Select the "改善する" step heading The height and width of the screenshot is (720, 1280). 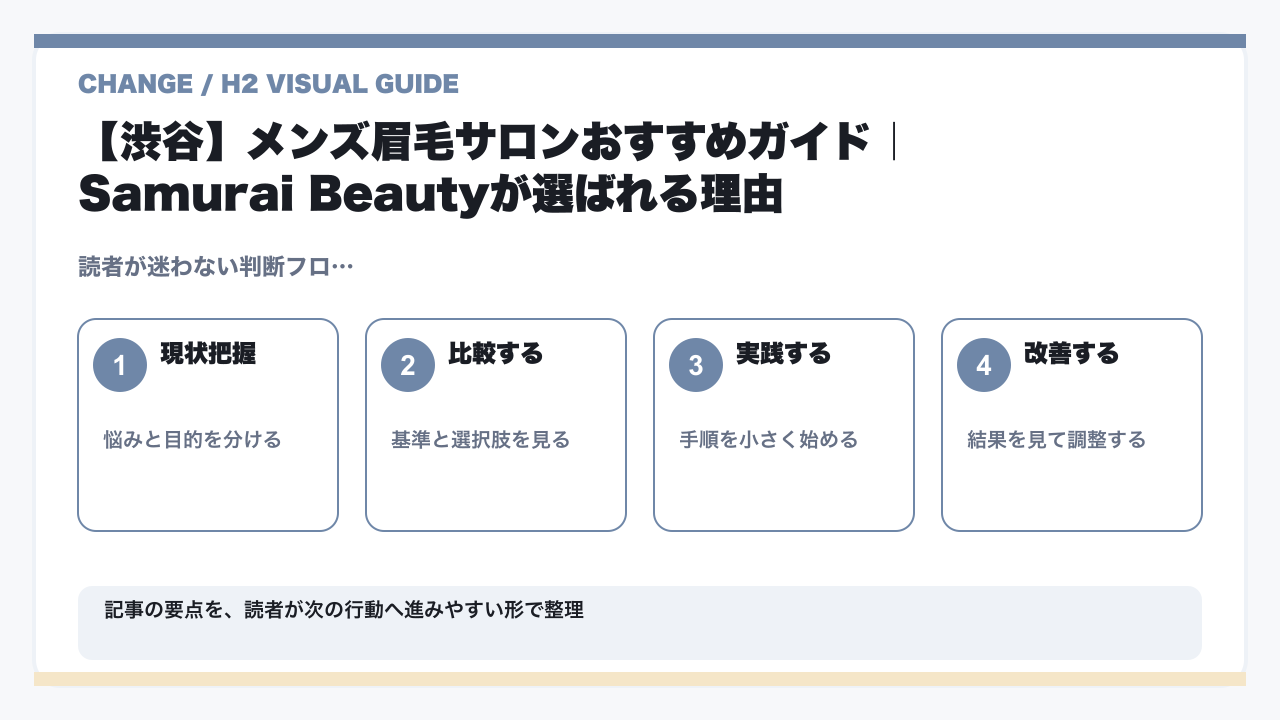click(1072, 353)
